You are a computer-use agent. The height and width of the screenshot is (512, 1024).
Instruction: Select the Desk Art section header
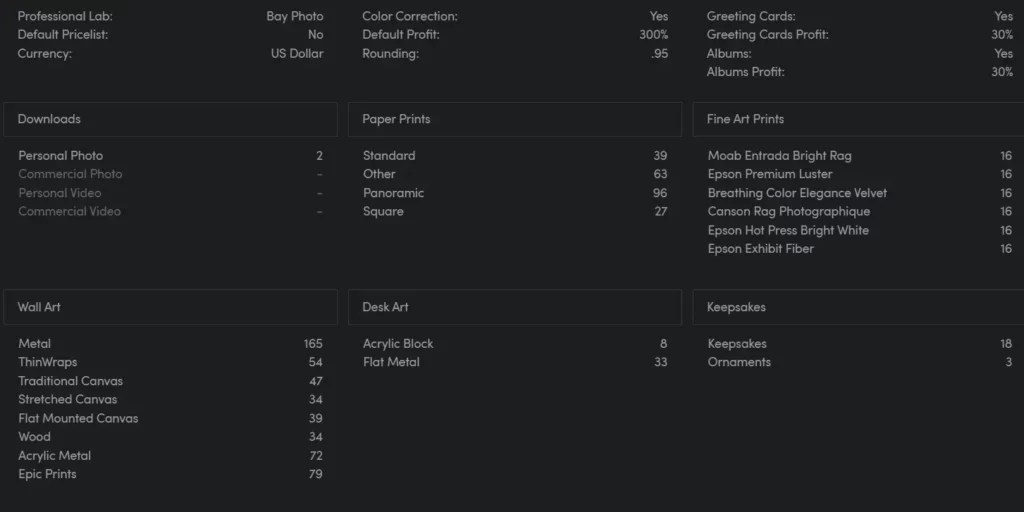515,307
